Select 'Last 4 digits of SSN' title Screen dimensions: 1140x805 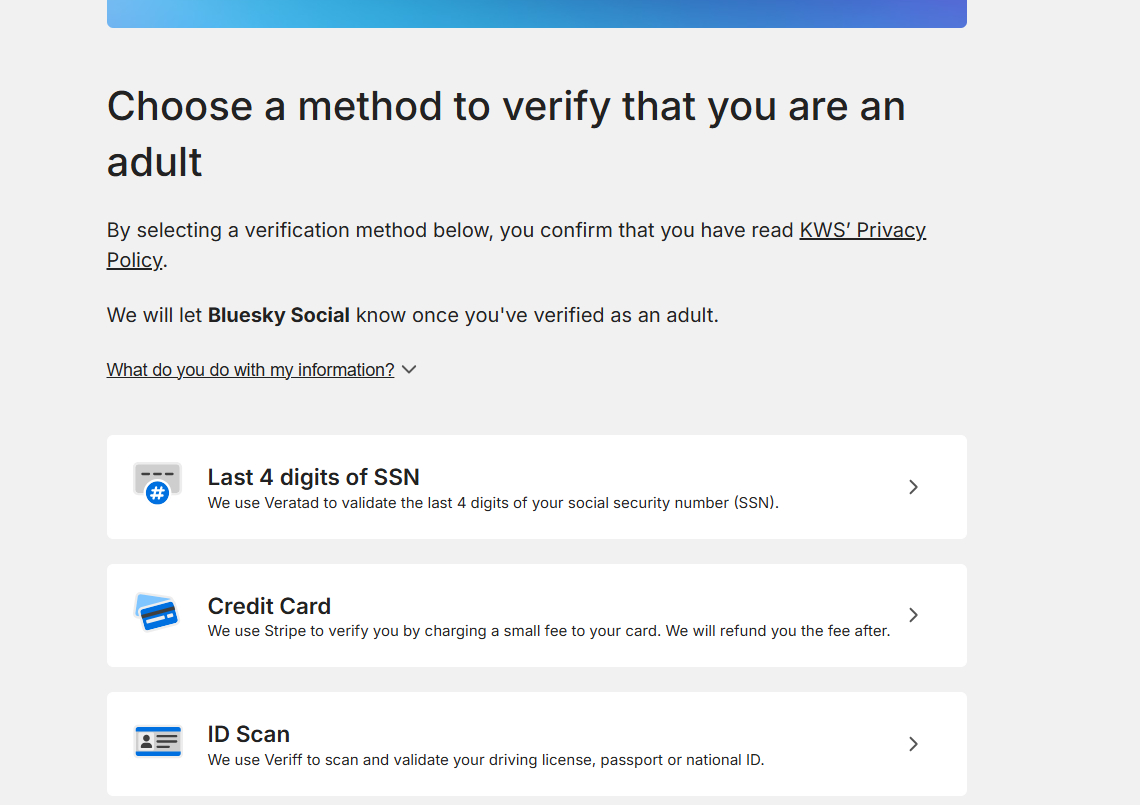tap(313, 477)
